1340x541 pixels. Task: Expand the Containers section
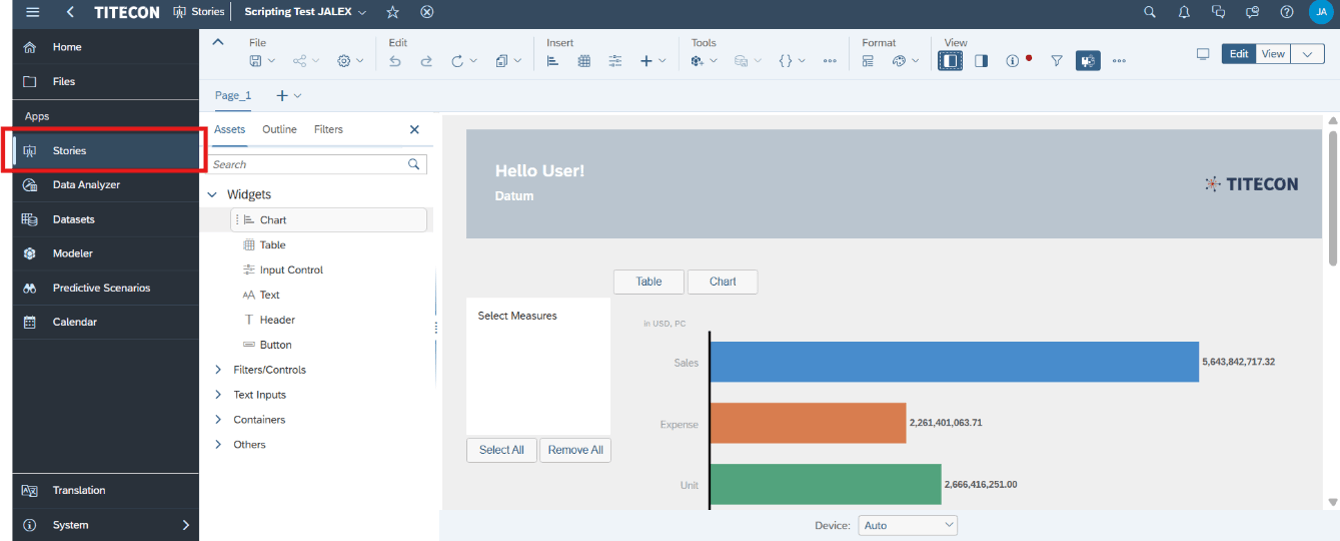pos(218,420)
